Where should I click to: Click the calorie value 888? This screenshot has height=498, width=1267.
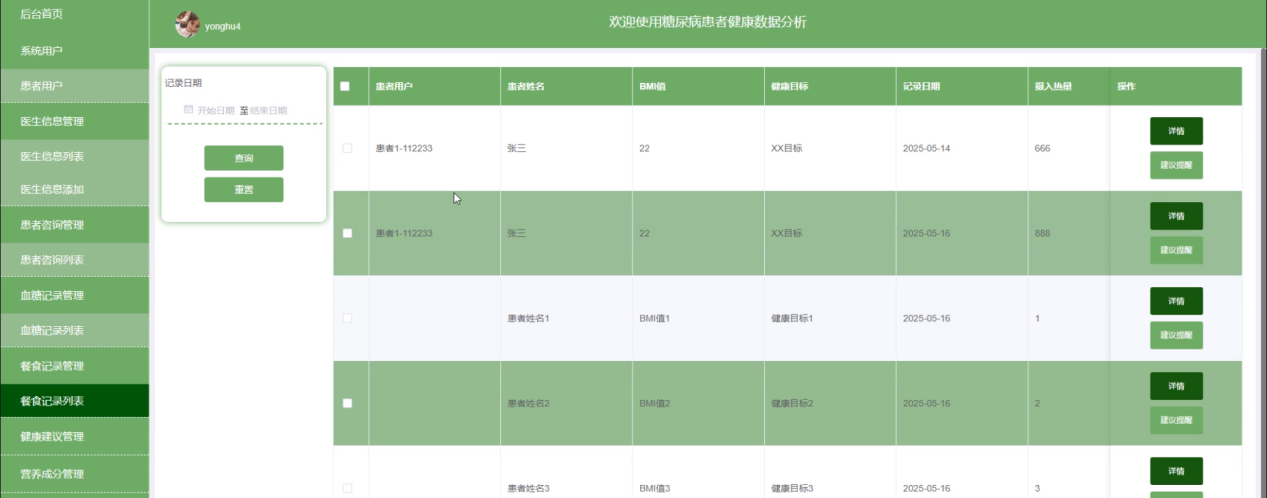[1043, 233]
